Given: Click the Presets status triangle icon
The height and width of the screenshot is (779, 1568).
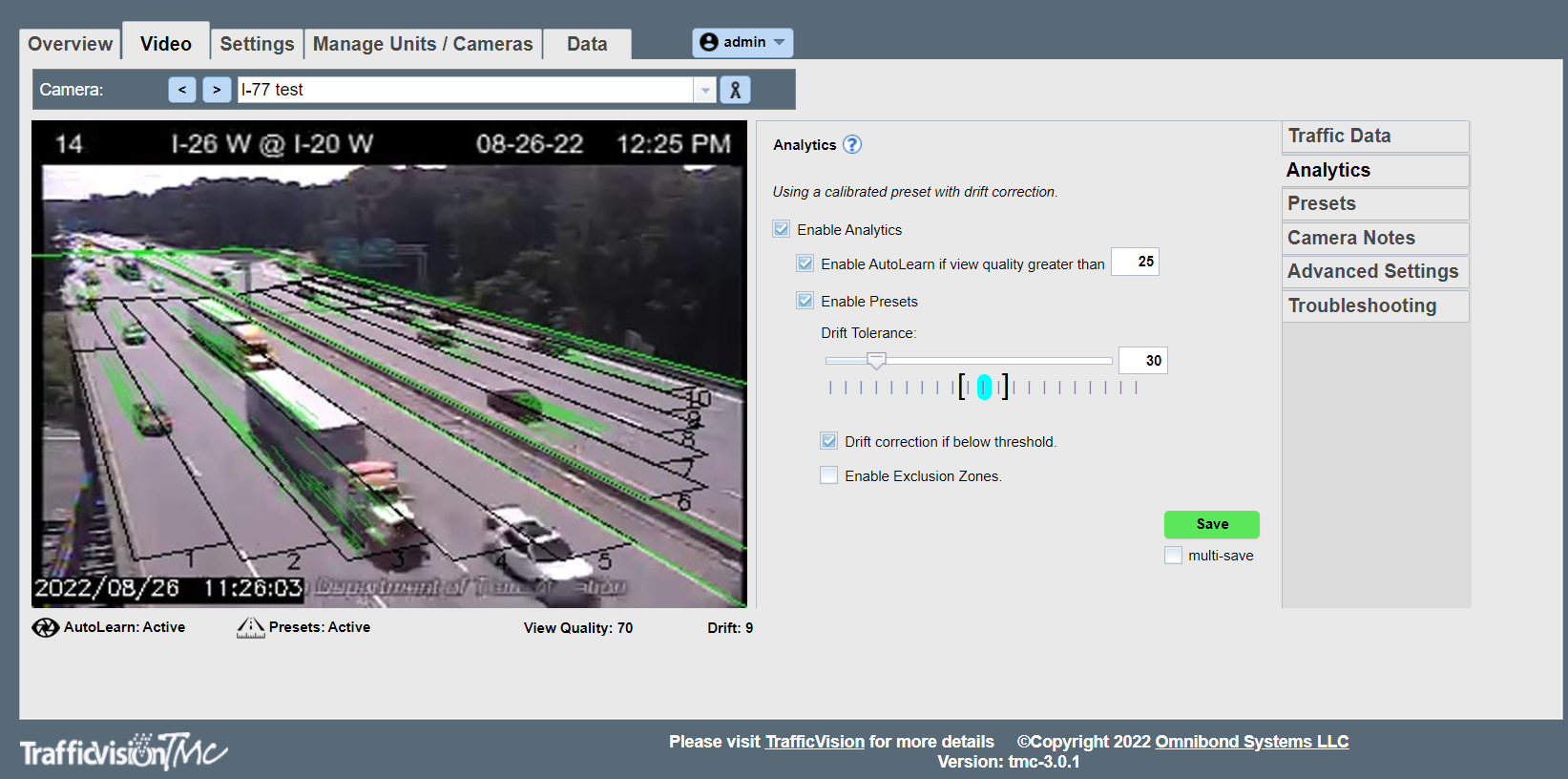Looking at the screenshot, I should (250, 627).
